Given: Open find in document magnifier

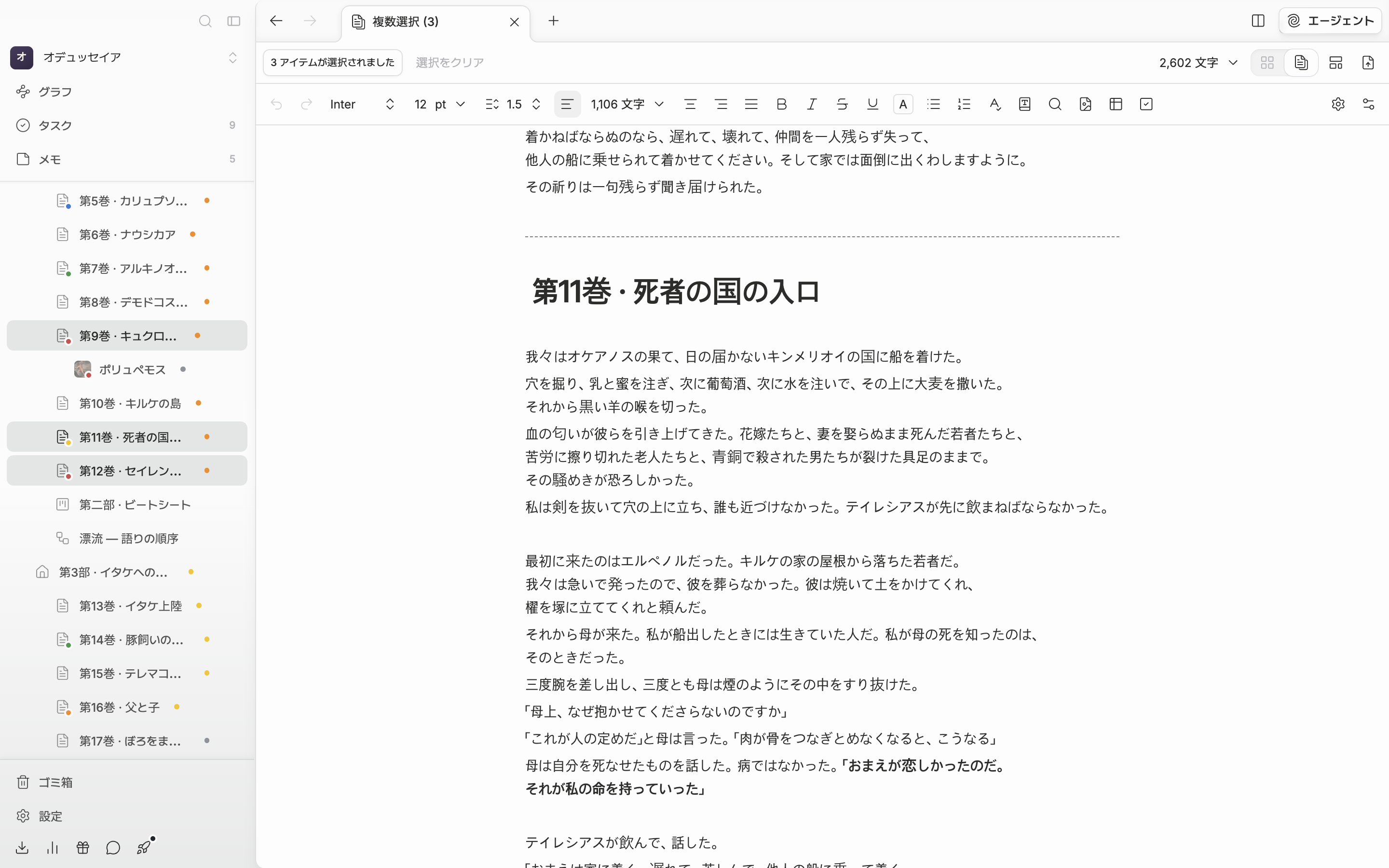Looking at the screenshot, I should tap(1055, 104).
